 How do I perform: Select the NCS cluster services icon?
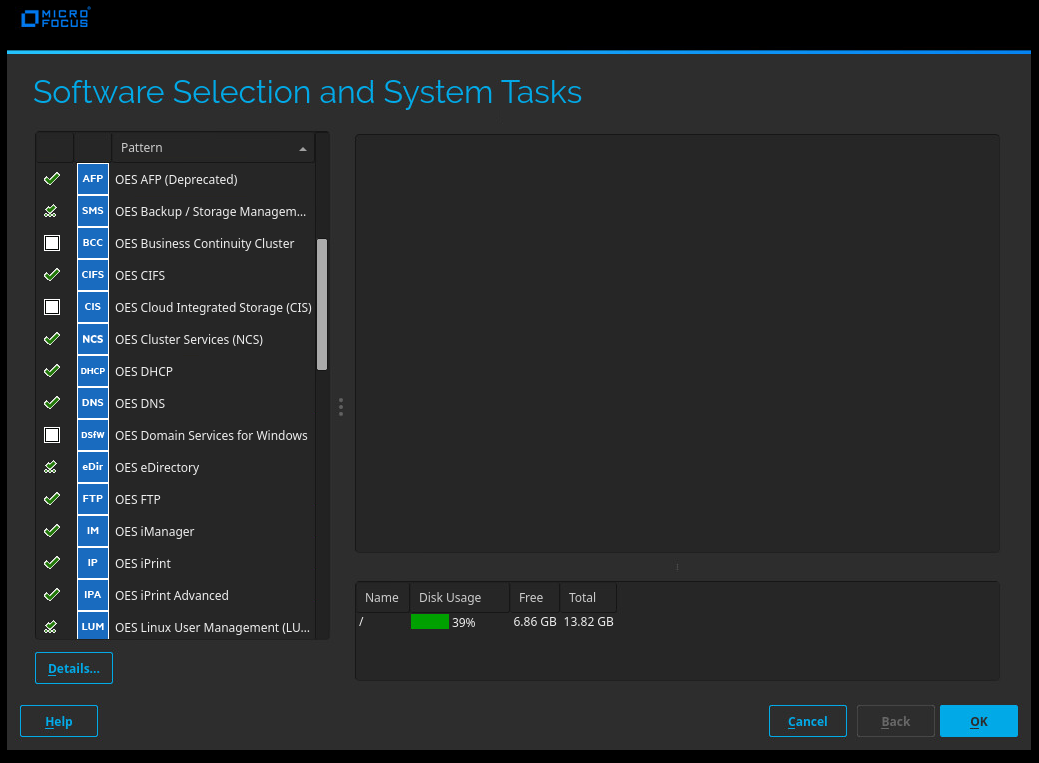point(93,340)
